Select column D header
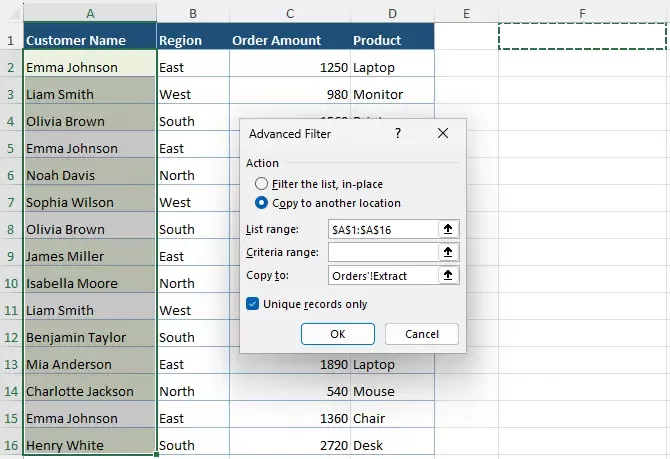Image resolution: width=670 pixels, height=459 pixels. click(392, 13)
